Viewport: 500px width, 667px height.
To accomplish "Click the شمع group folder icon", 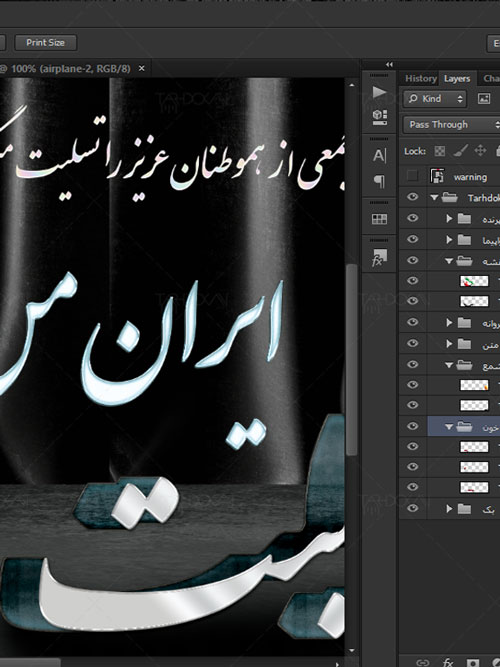I will point(464,365).
